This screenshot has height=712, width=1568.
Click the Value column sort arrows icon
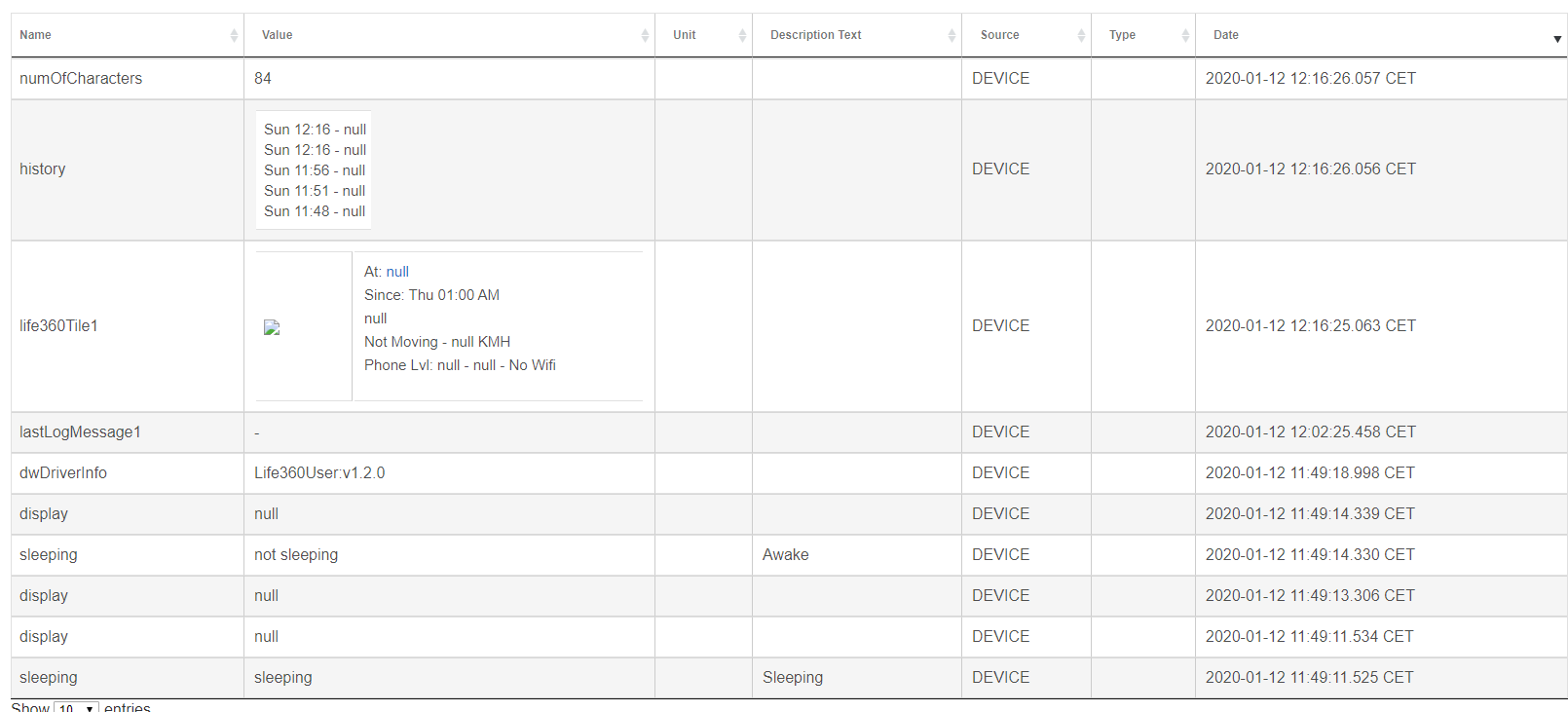[645, 35]
